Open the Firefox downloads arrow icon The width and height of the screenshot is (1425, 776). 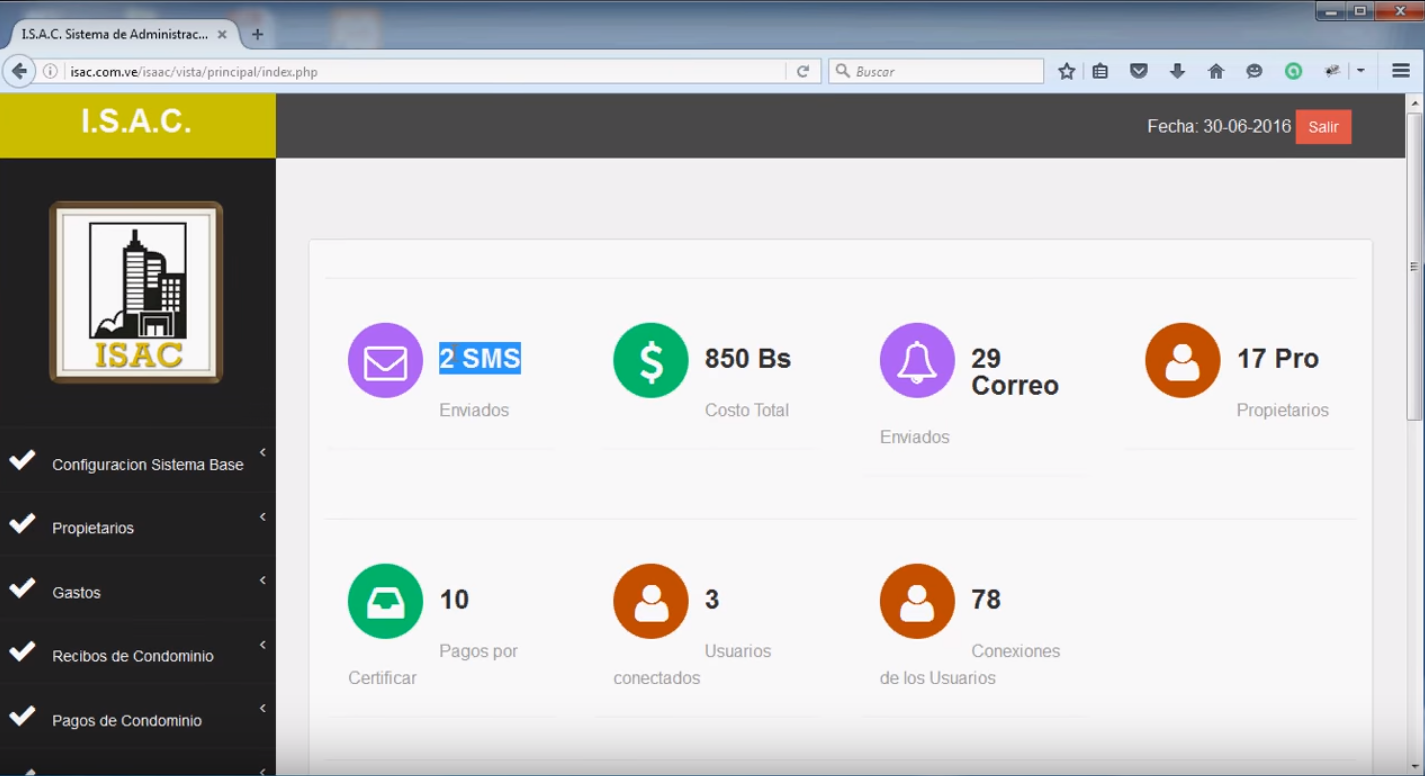1177,71
